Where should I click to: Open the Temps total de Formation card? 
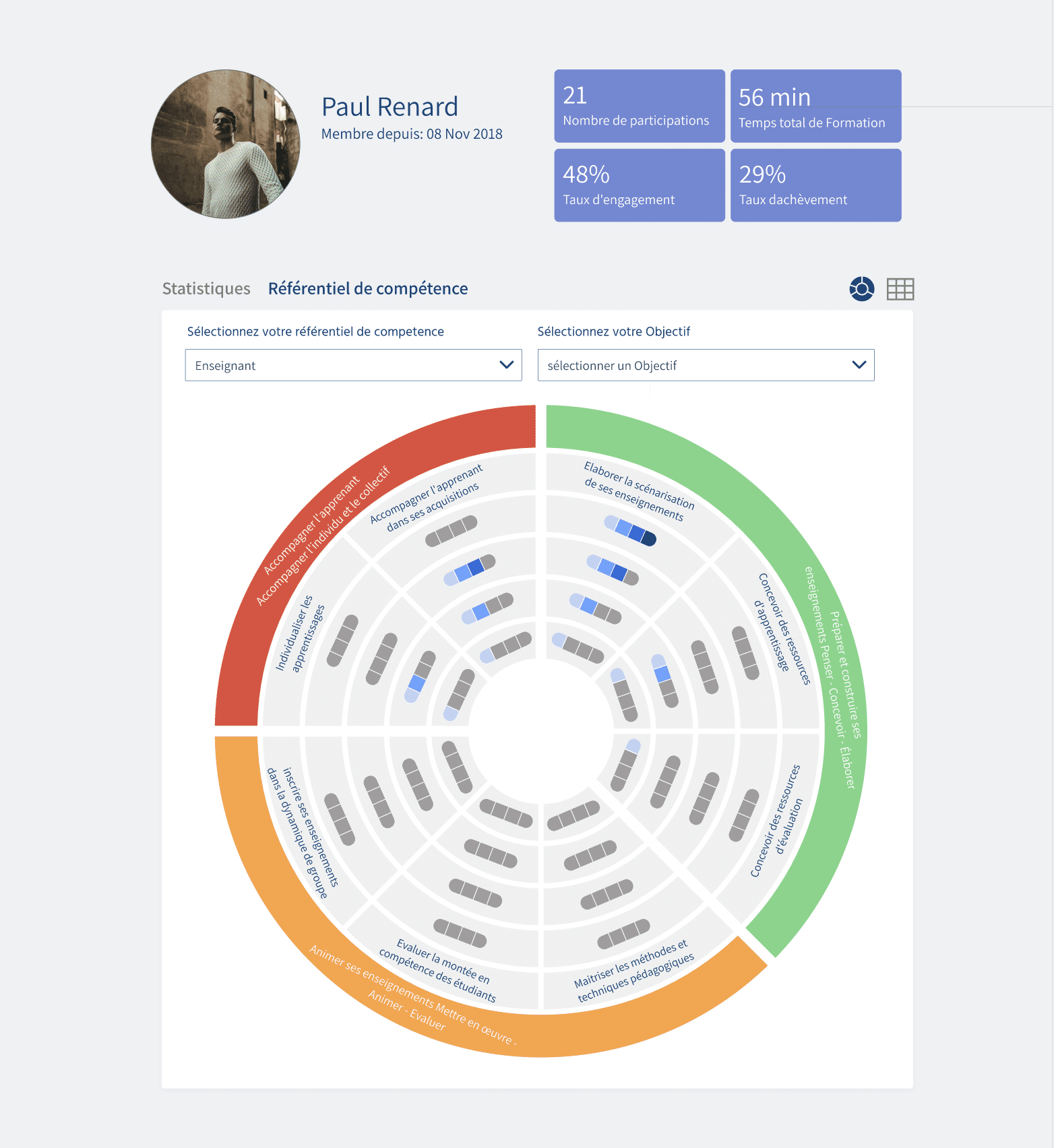[x=815, y=106]
